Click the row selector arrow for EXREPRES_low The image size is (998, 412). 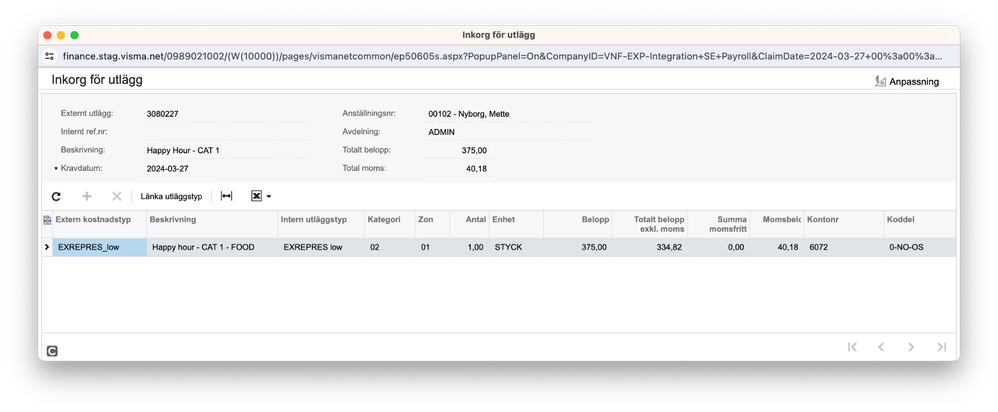pos(47,247)
